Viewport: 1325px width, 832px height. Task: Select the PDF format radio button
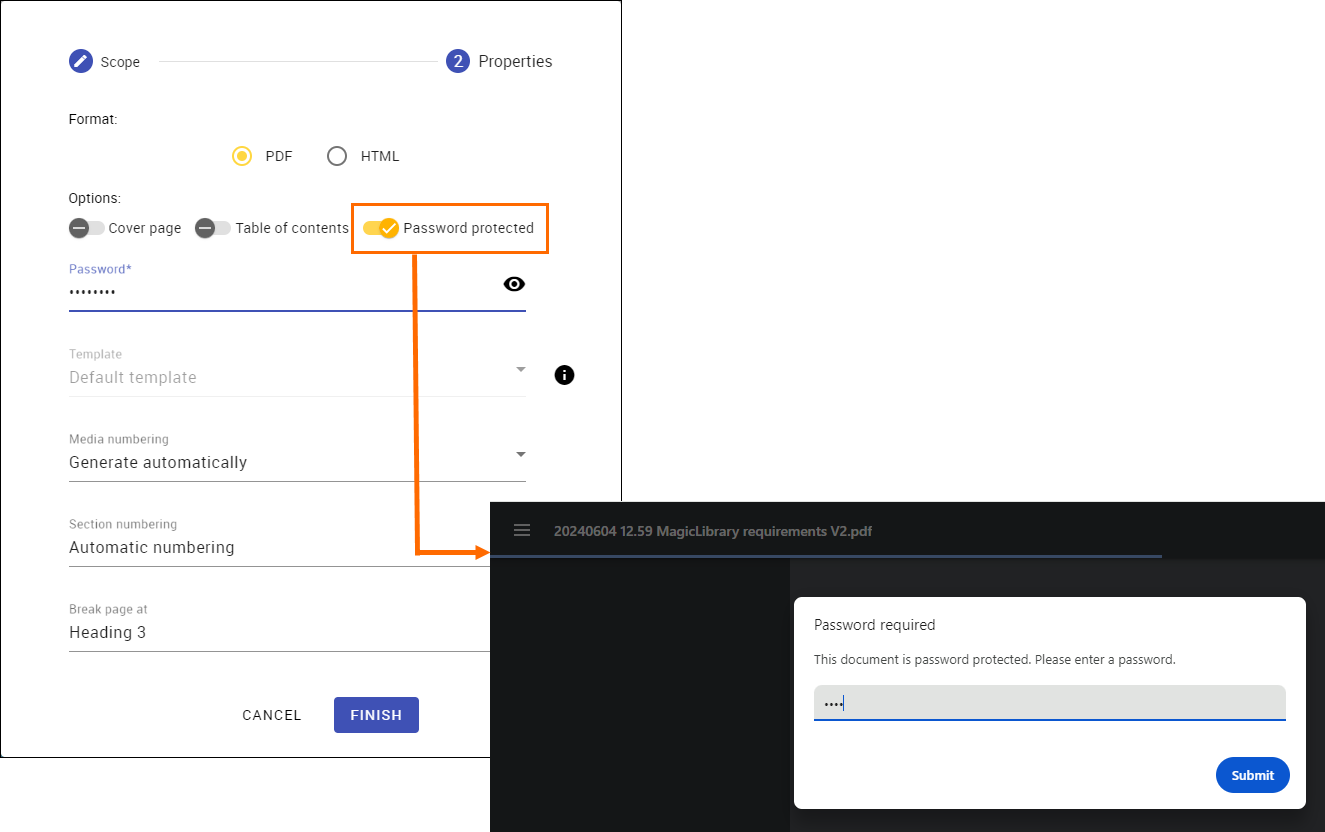[242, 156]
